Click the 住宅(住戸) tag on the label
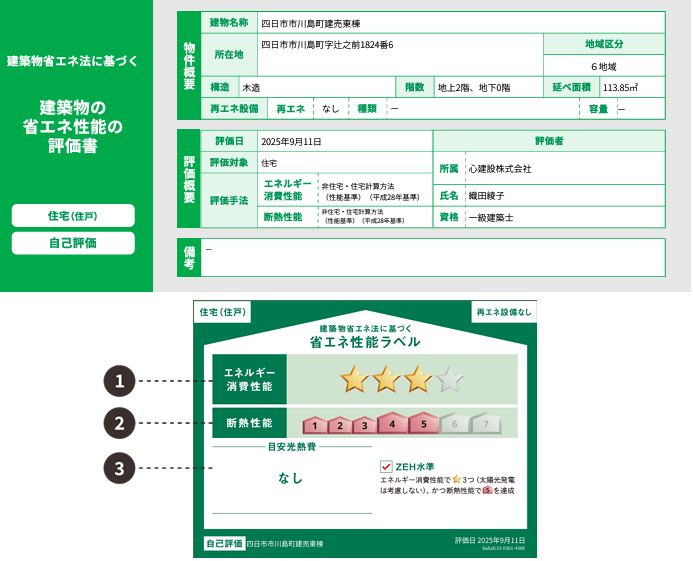The width and height of the screenshot is (693, 561). tap(222, 312)
